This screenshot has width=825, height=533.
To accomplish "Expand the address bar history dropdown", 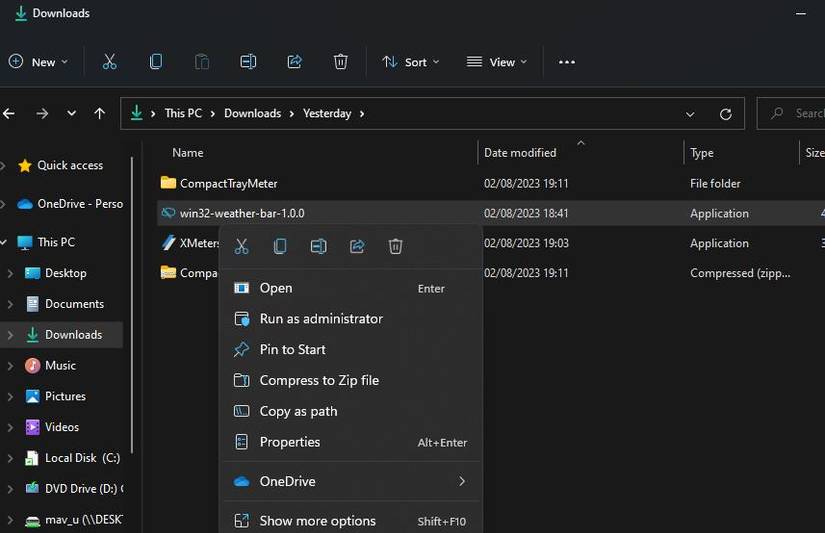I will tap(690, 114).
